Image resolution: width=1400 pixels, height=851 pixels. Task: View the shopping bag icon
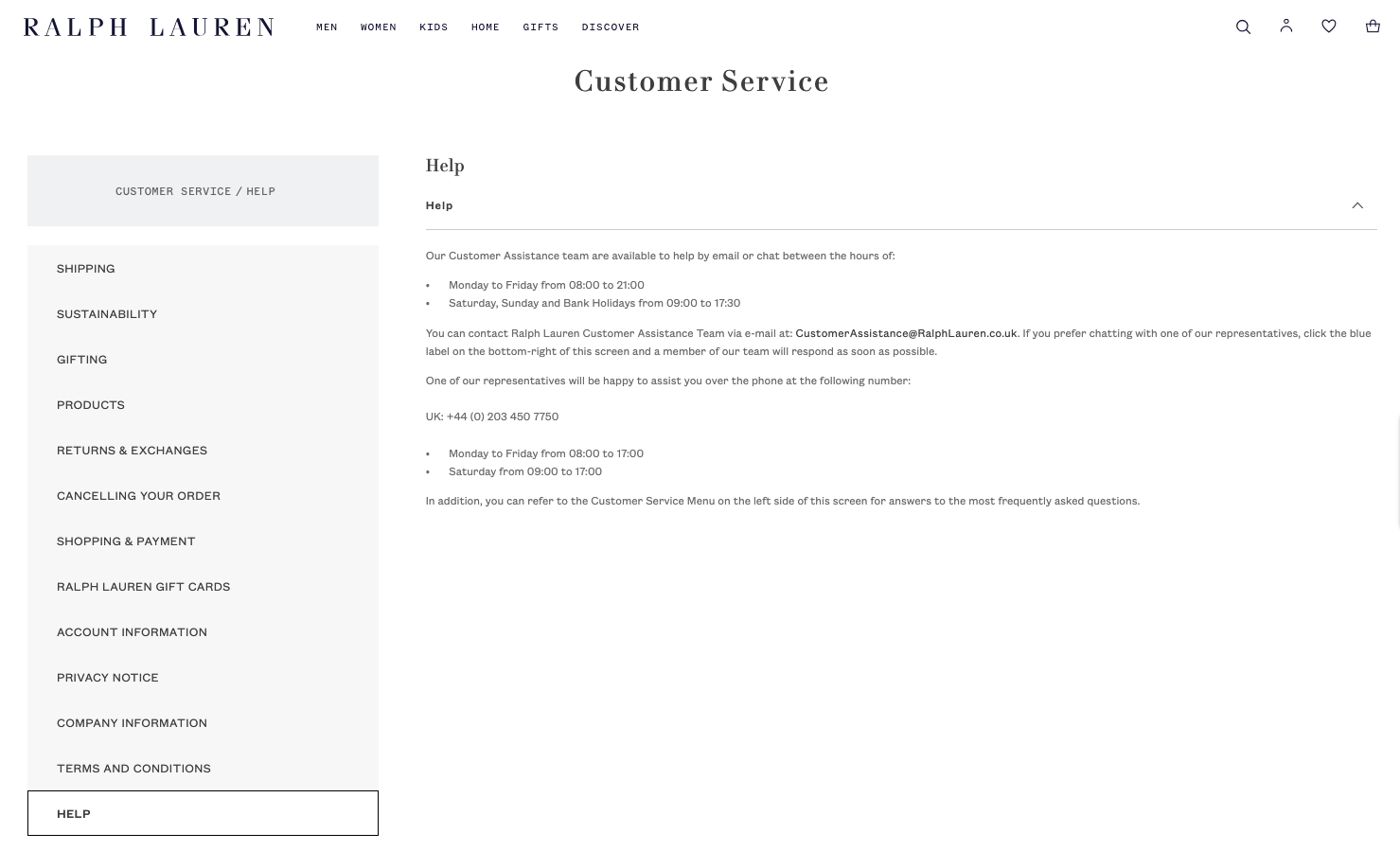[1372, 27]
